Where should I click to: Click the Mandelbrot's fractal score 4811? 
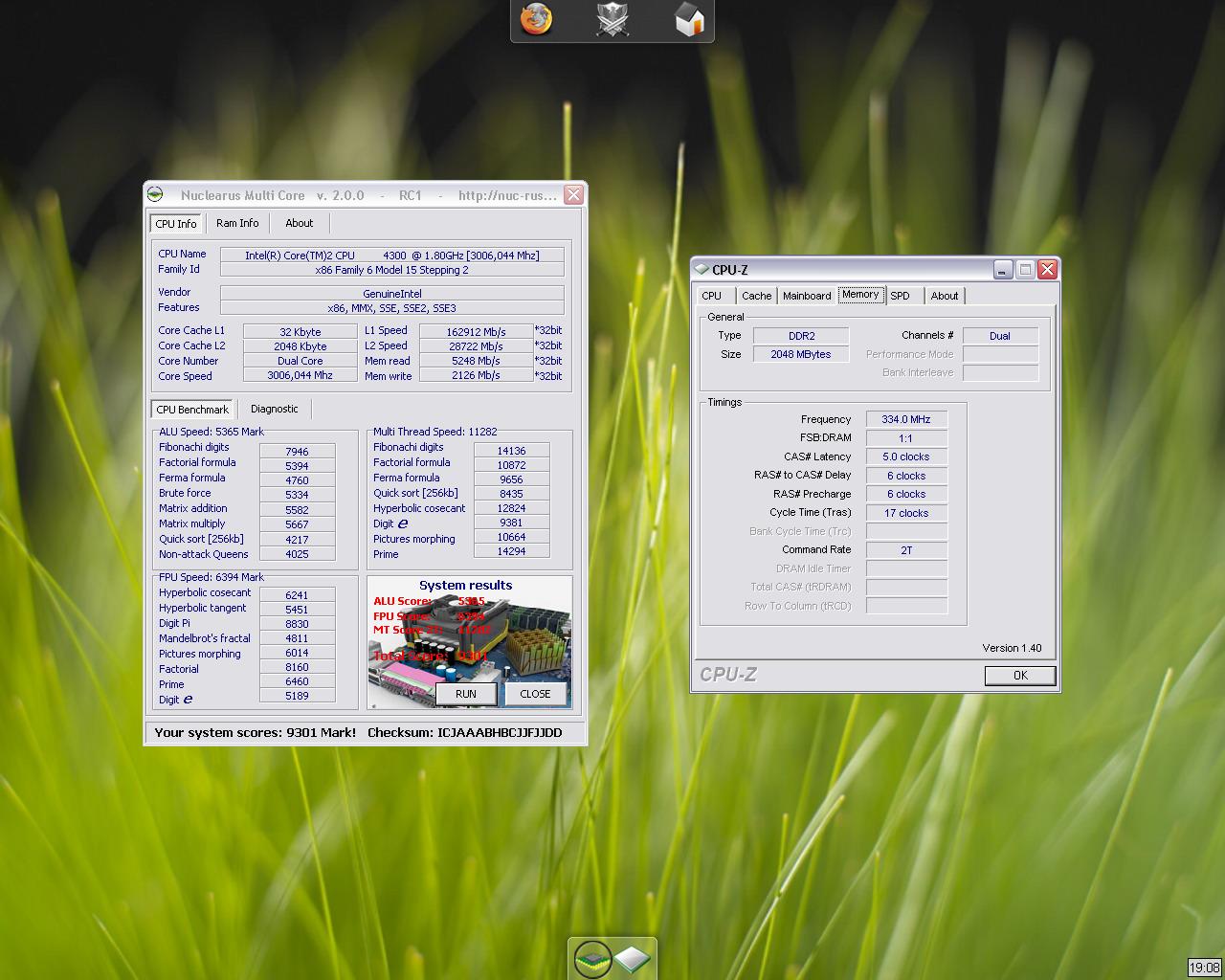pyautogui.click(x=298, y=638)
